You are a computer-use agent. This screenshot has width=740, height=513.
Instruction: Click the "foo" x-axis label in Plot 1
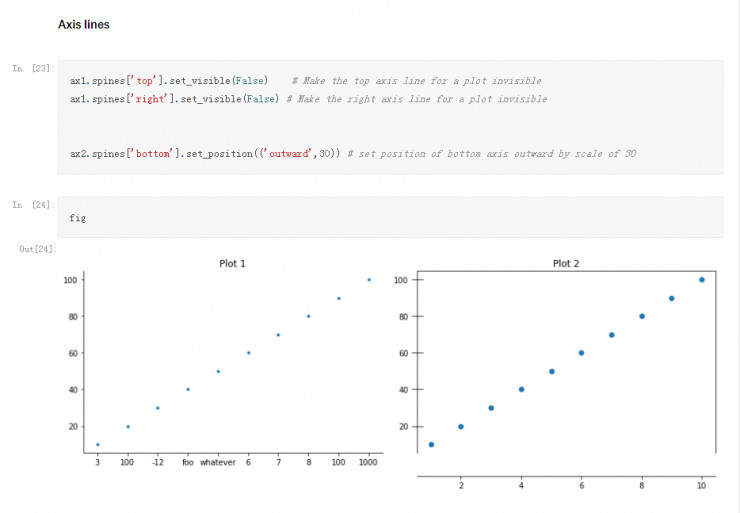[x=187, y=463]
